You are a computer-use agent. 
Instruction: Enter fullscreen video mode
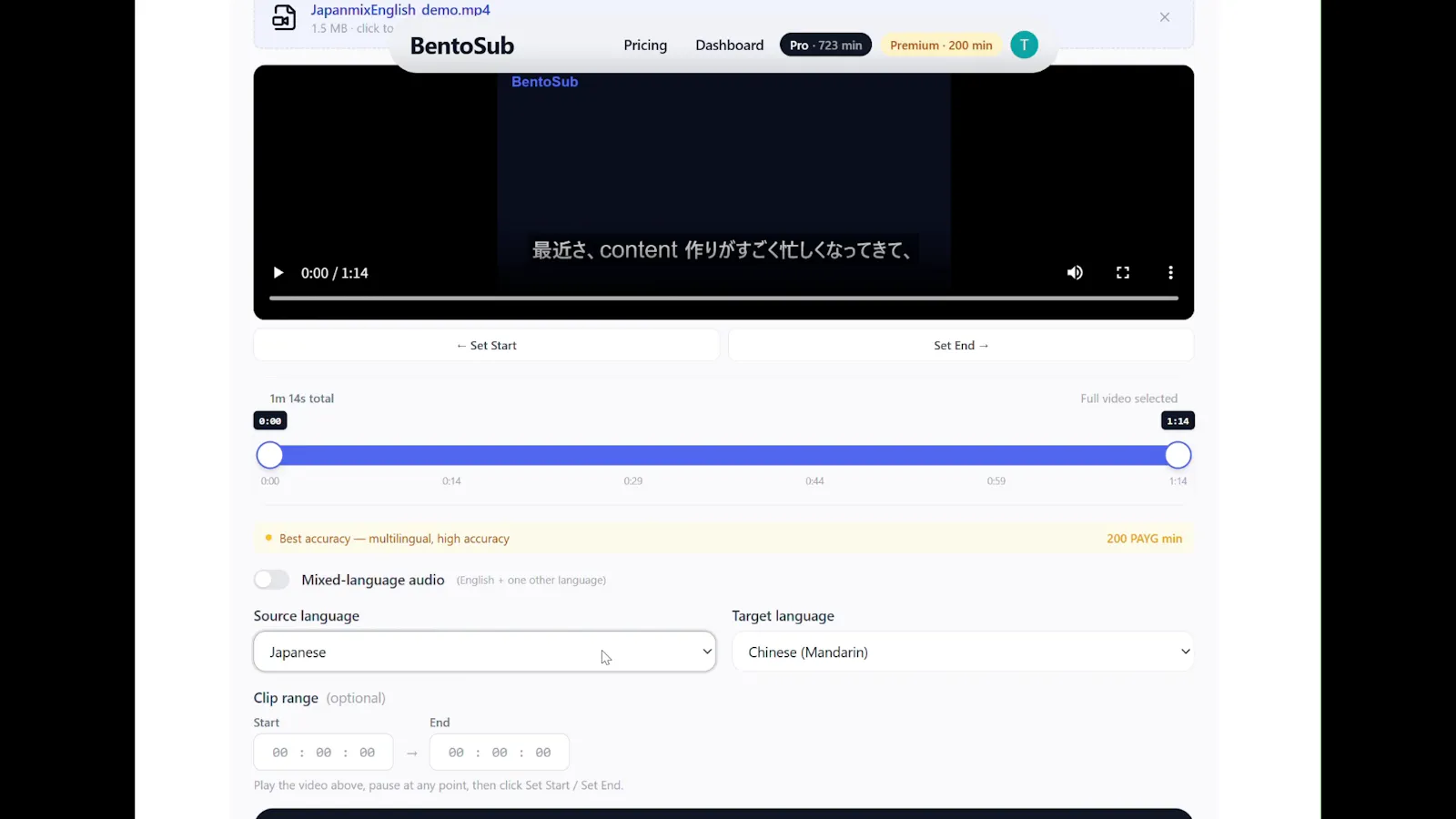tap(1123, 273)
